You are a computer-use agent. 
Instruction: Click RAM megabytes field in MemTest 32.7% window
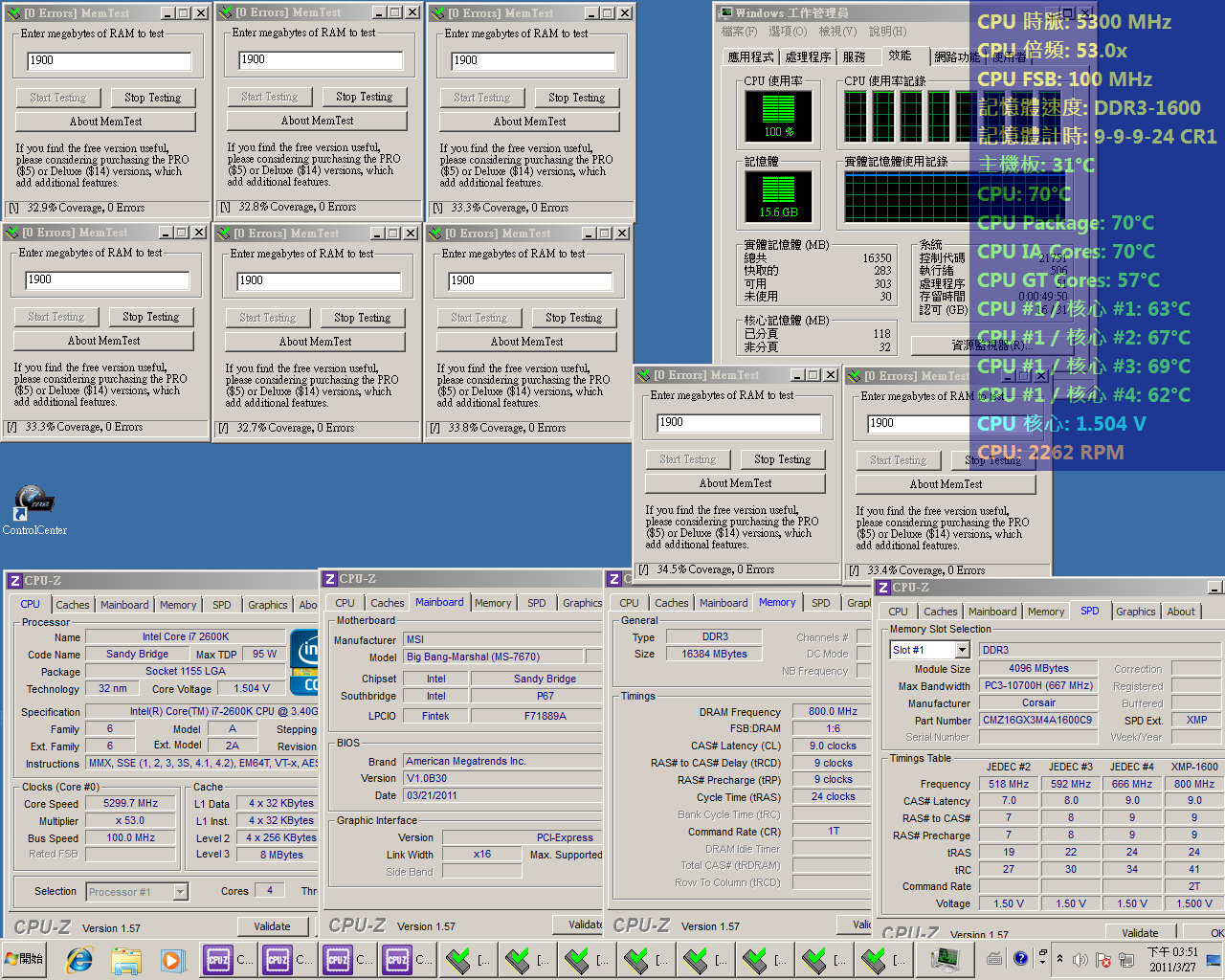click(x=319, y=280)
